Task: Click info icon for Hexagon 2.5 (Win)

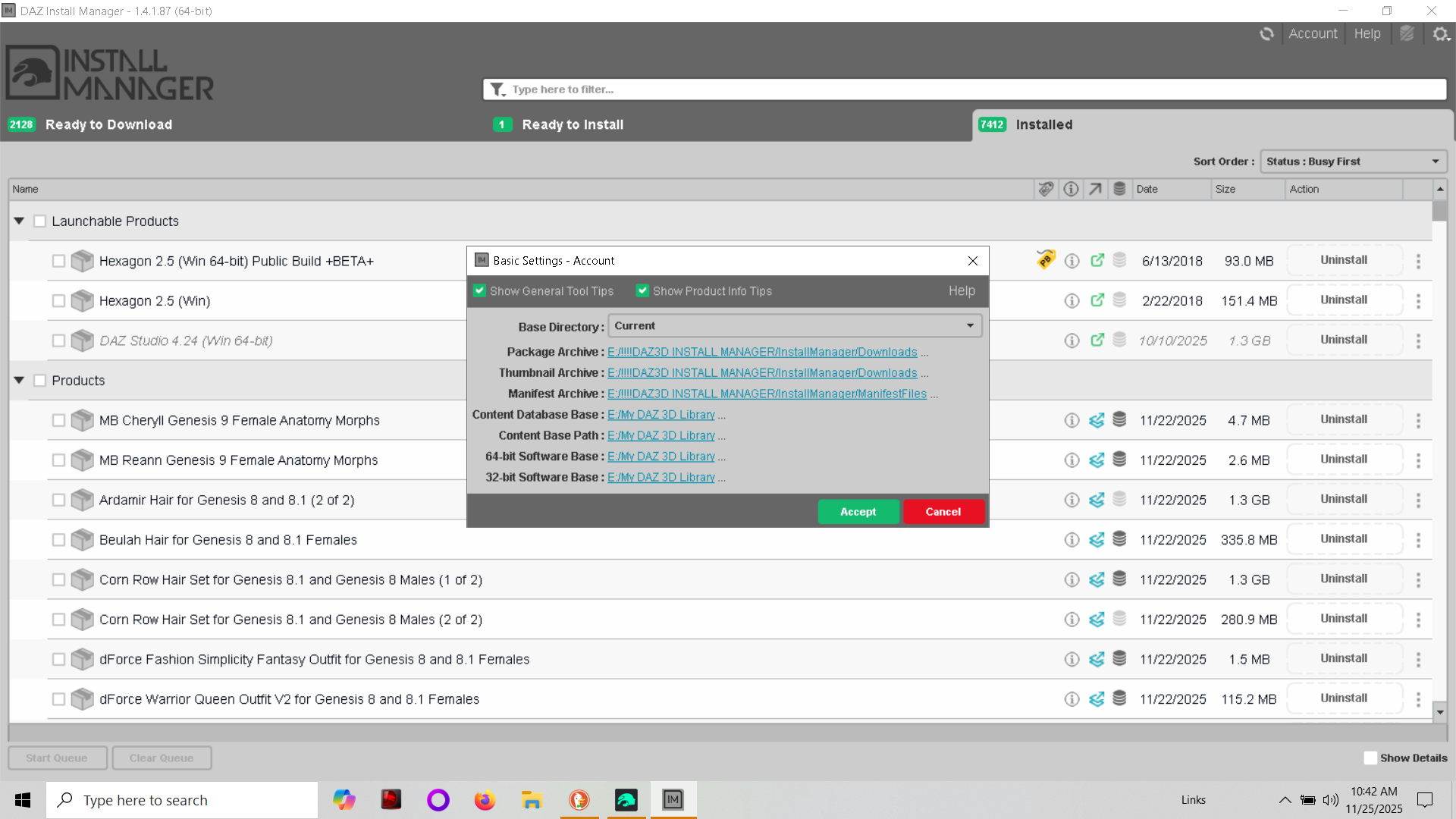Action: point(1072,301)
